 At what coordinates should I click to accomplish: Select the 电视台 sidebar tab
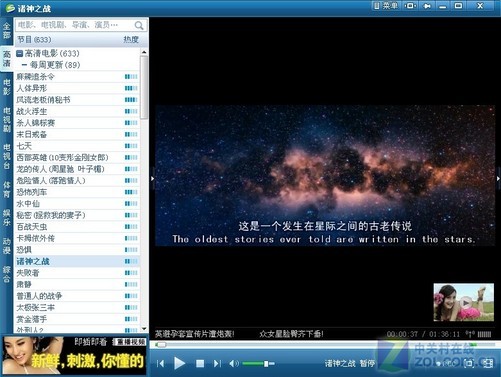pyautogui.click(x=6, y=156)
